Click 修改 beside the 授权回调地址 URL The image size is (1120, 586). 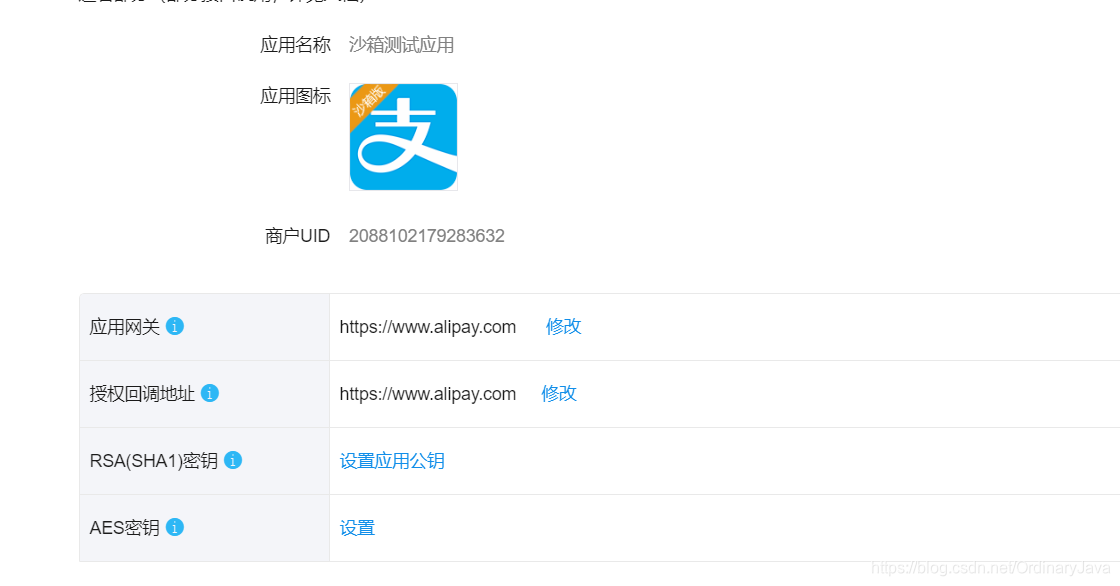pyautogui.click(x=558, y=394)
